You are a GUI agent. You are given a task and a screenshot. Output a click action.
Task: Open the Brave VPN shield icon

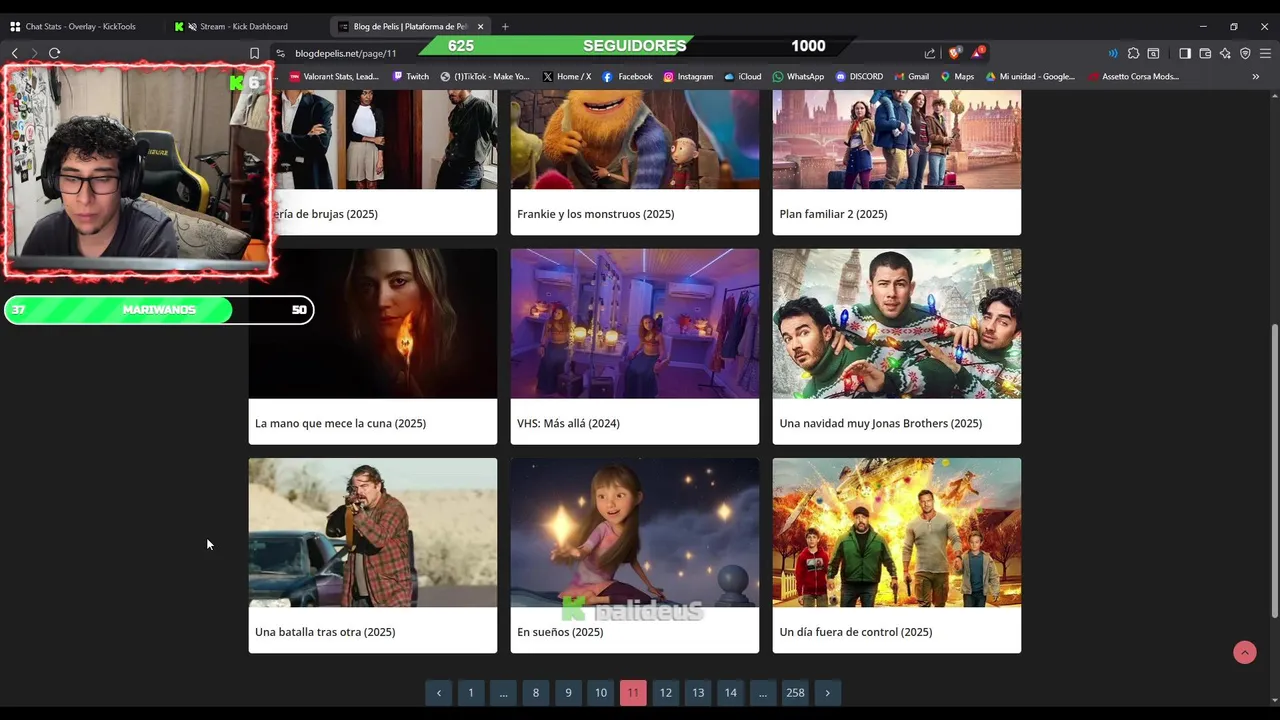point(1245,53)
